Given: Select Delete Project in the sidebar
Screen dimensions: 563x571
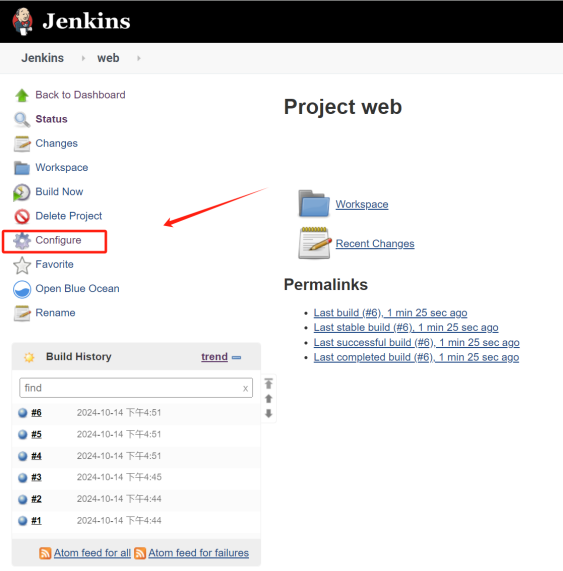Looking at the screenshot, I should coord(68,216).
